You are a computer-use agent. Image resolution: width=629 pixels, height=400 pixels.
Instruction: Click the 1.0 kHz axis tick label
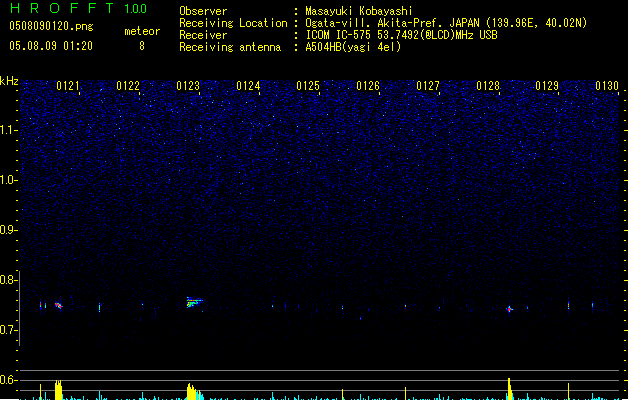(x=9, y=180)
